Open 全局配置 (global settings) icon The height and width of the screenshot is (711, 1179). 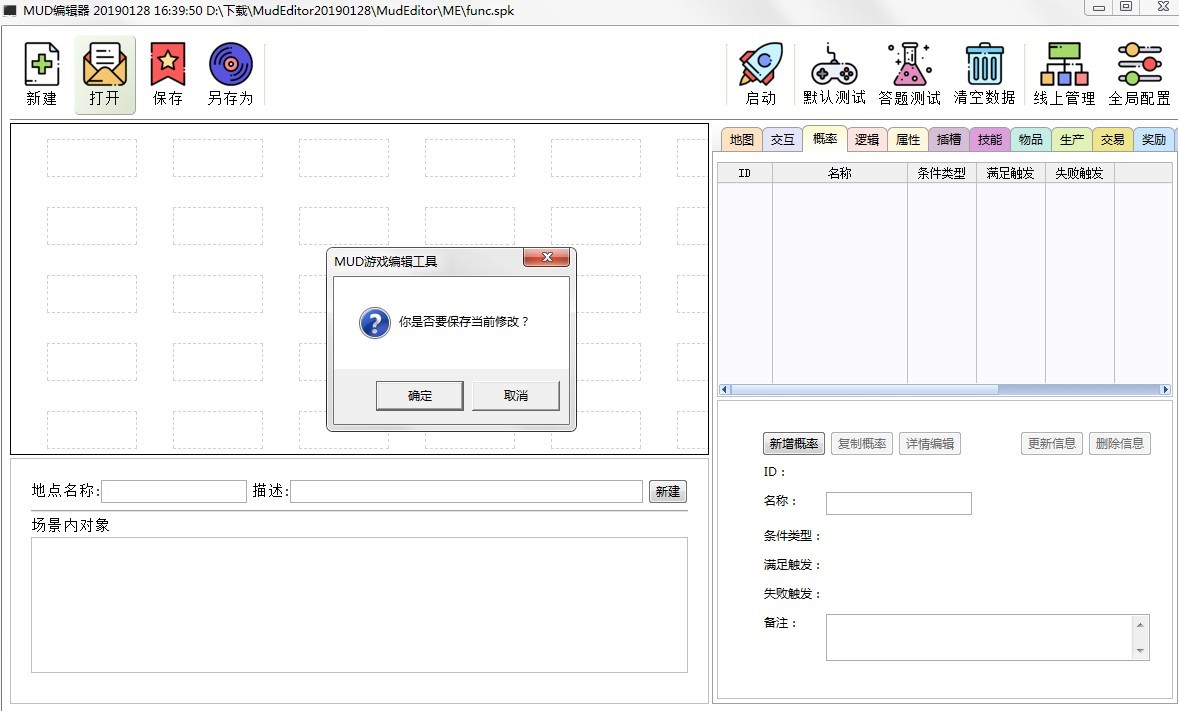pos(1140,72)
